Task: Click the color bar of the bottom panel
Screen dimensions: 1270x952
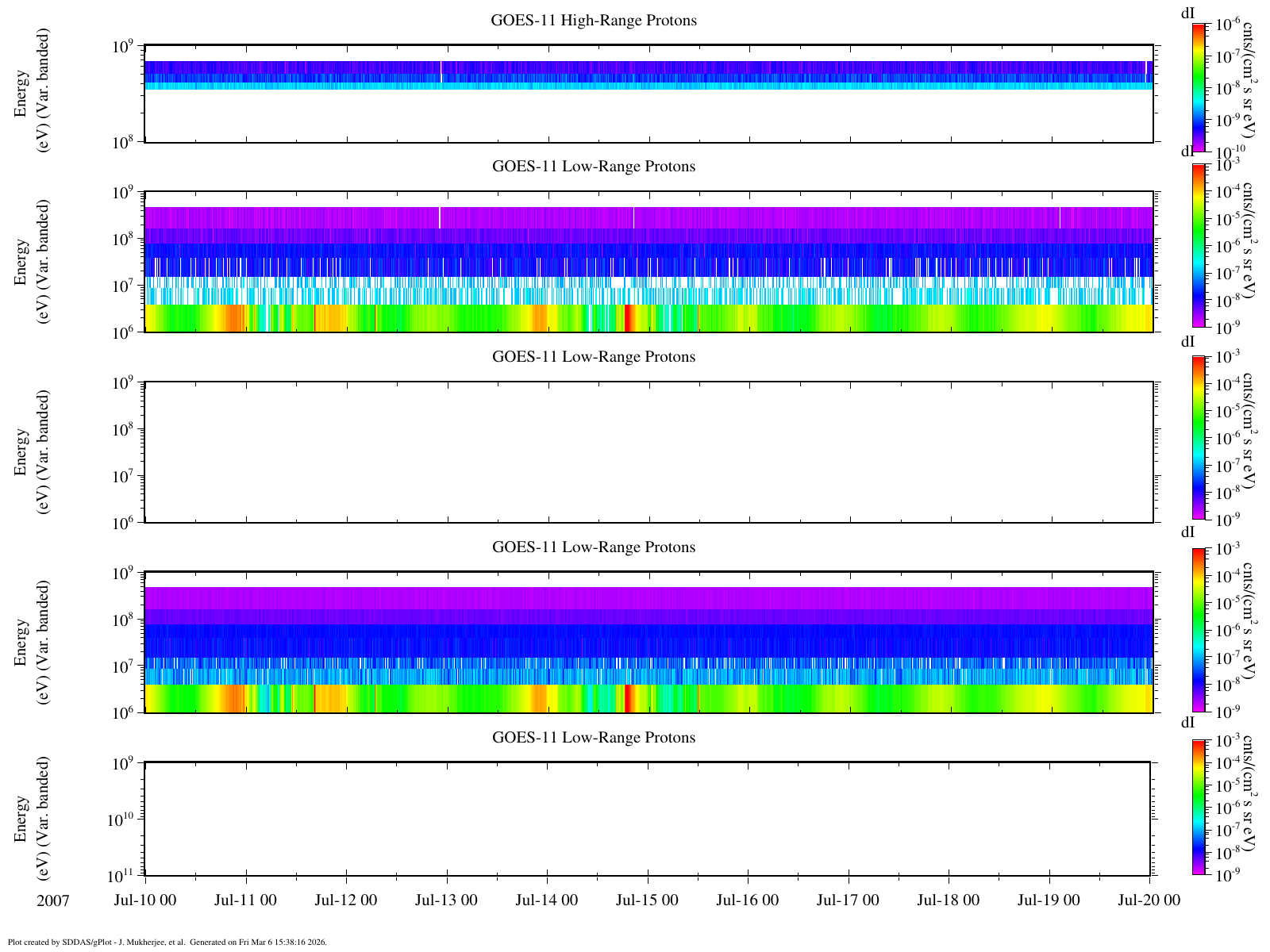Action: point(1199,807)
